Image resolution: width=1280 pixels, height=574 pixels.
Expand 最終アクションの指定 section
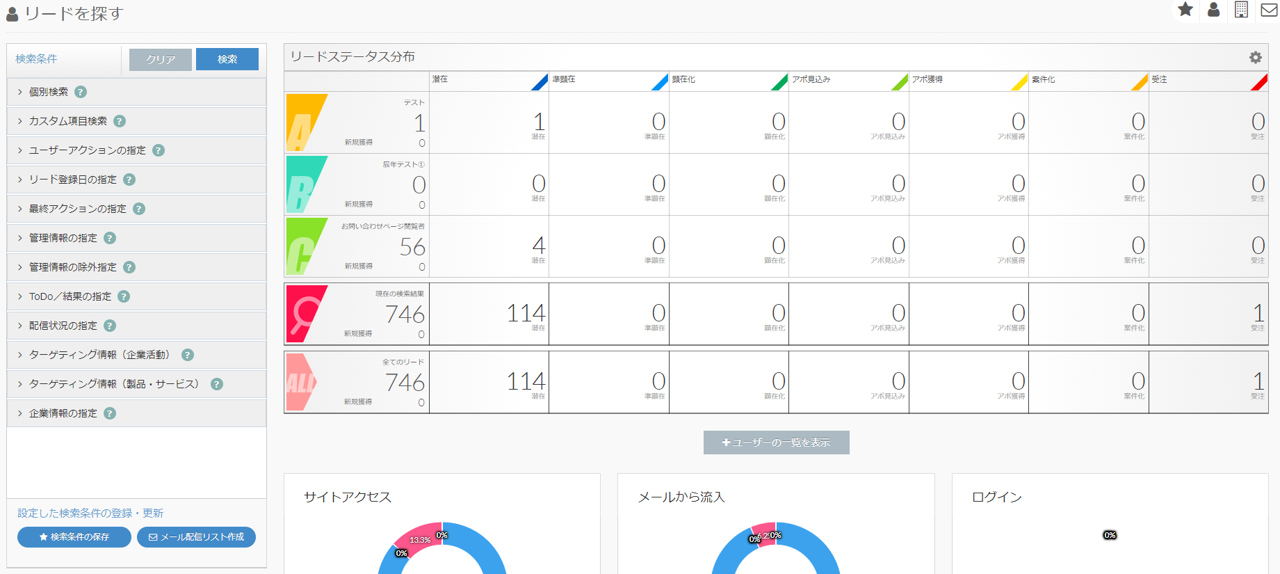(136, 209)
